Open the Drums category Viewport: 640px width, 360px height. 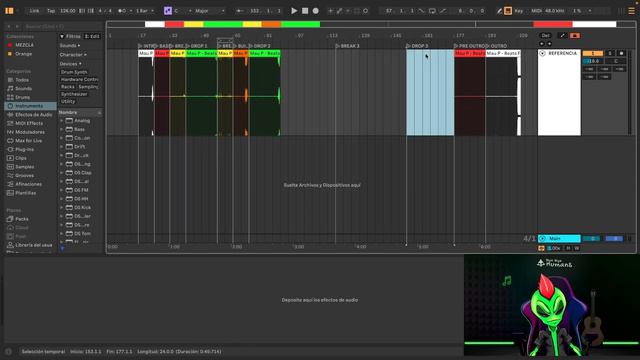tap(22, 97)
